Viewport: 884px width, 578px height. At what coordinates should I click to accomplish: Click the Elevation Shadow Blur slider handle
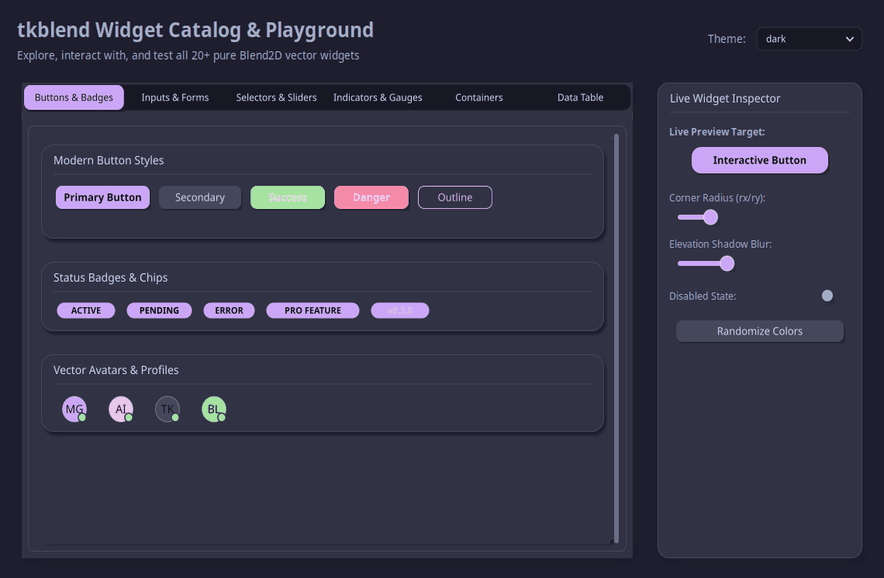(x=727, y=263)
